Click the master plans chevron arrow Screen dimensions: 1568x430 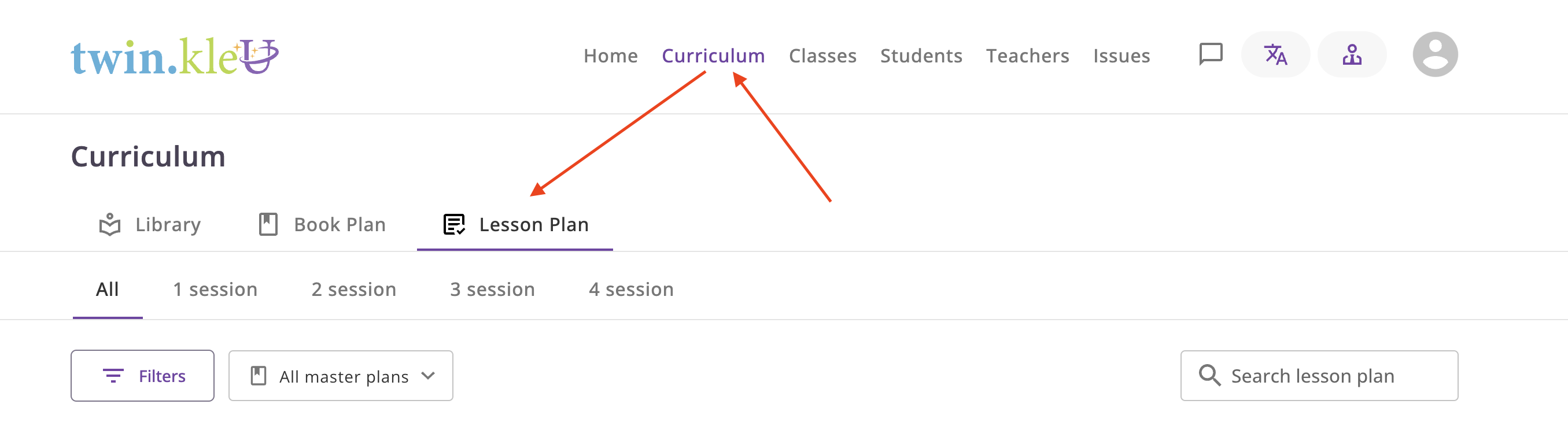(x=428, y=375)
